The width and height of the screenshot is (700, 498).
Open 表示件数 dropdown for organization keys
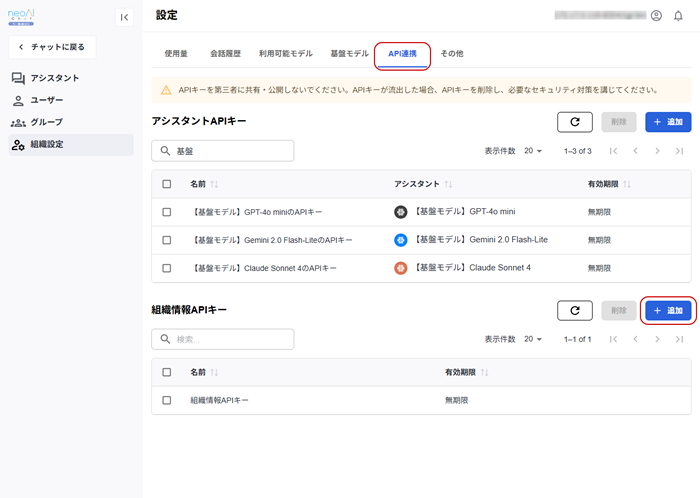pos(533,339)
